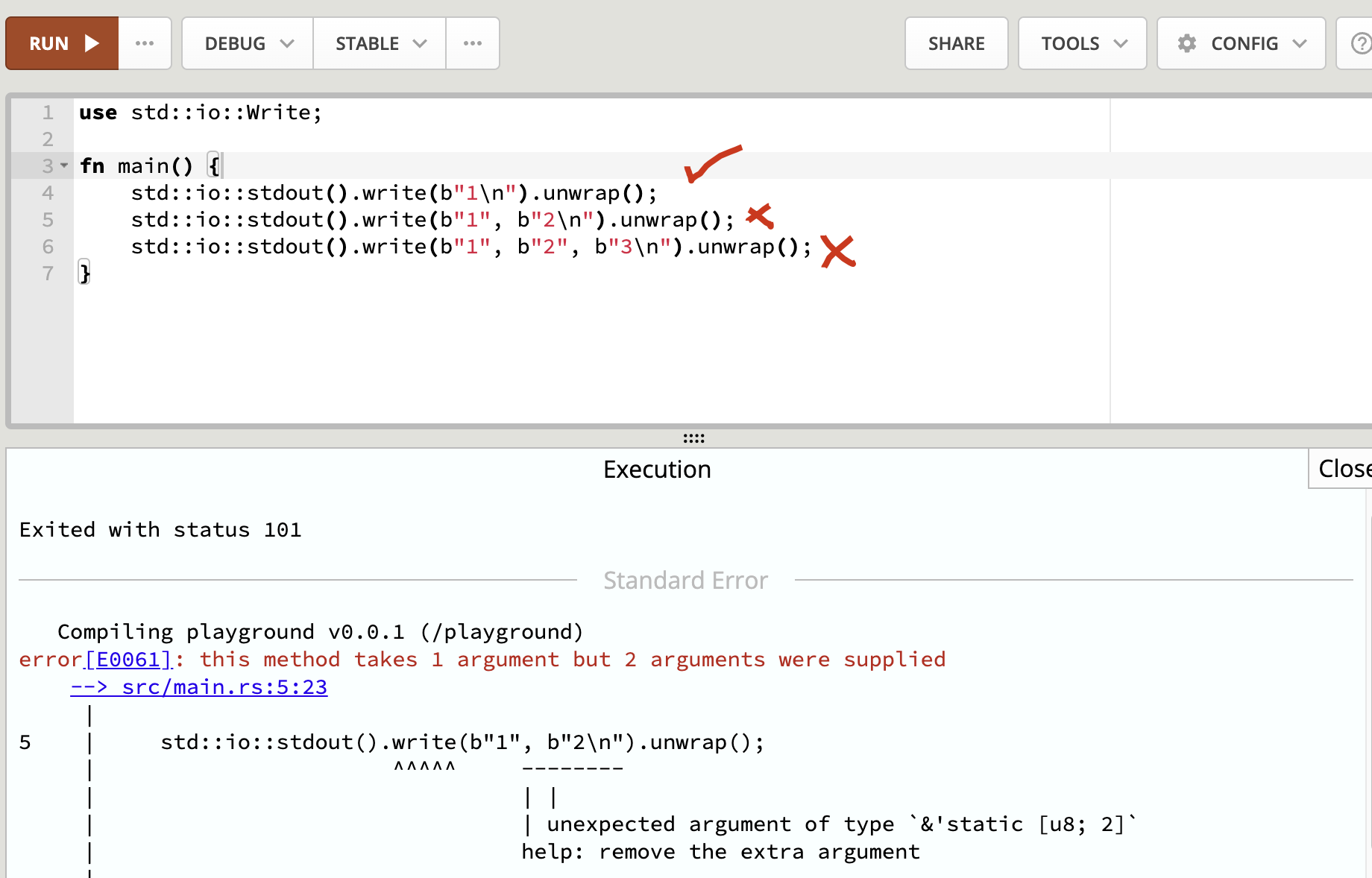
Task: Click line number 1 in gutter
Action: pyautogui.click(x=48, y=113)
